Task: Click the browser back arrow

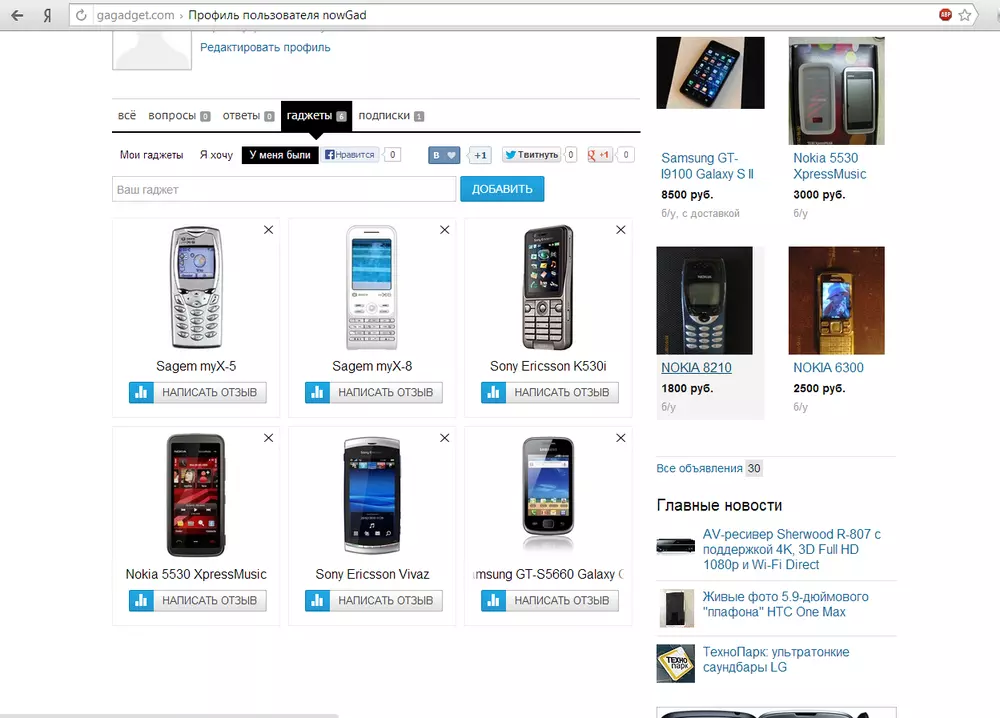Action: (x=17, y=15)
